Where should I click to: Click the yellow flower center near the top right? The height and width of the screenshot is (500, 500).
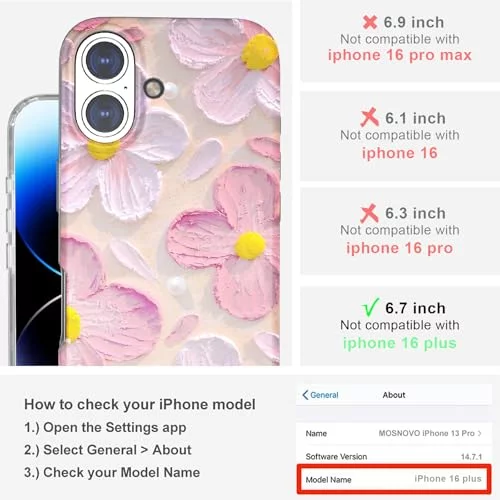(259, 52)
